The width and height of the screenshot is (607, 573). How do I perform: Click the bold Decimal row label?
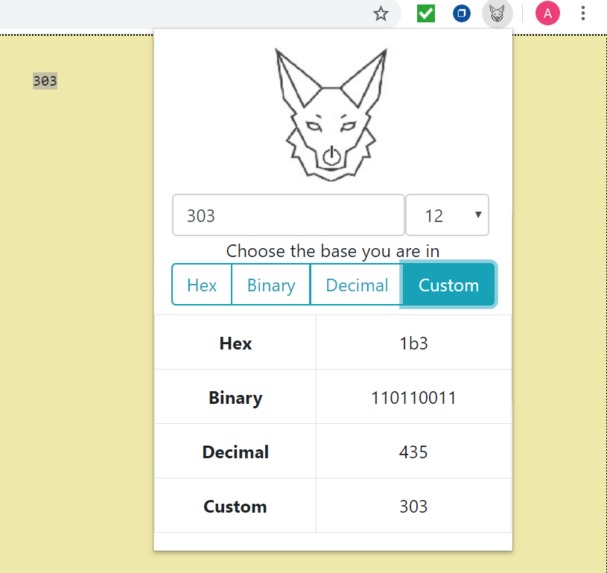click(235, 452)
